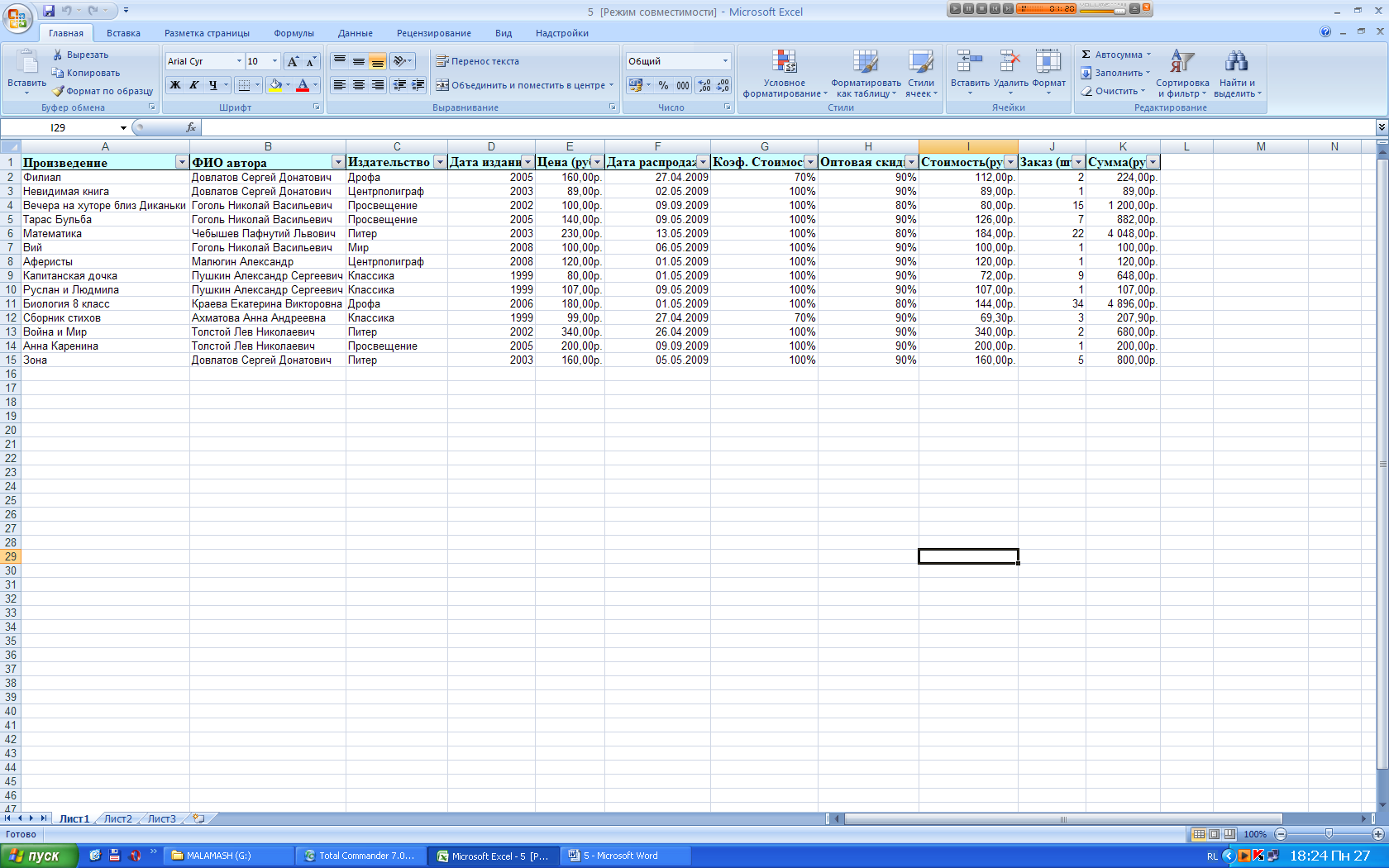Switch to the Формулы ribbon tab
This screenshot has width=1389, height=868.
click(x=294, y=33)
